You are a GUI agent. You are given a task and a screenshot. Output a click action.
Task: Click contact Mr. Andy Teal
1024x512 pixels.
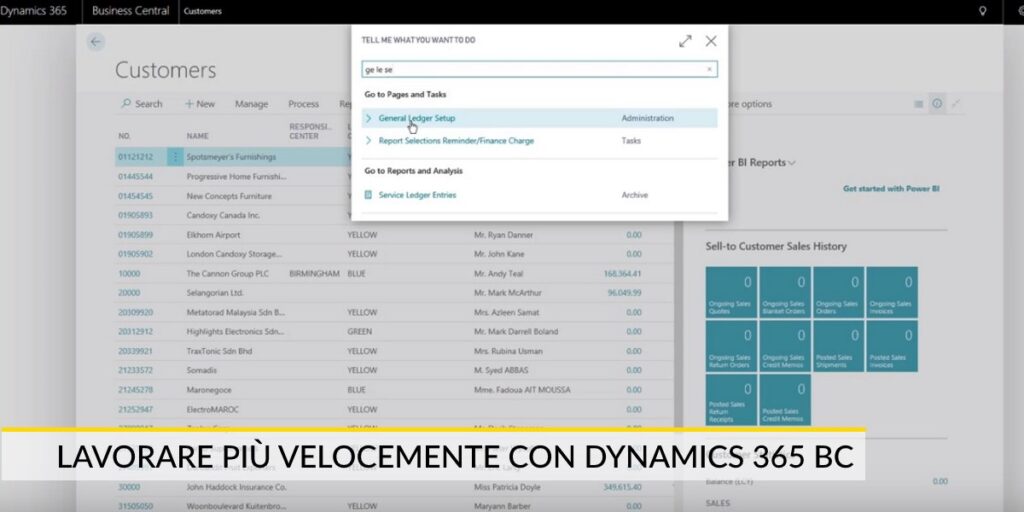pyautogui.click(x=498, y=274)
